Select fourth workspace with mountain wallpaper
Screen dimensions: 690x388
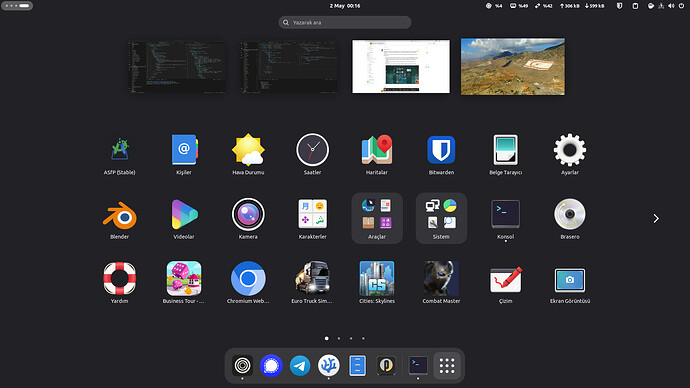(x=513, y=66)
